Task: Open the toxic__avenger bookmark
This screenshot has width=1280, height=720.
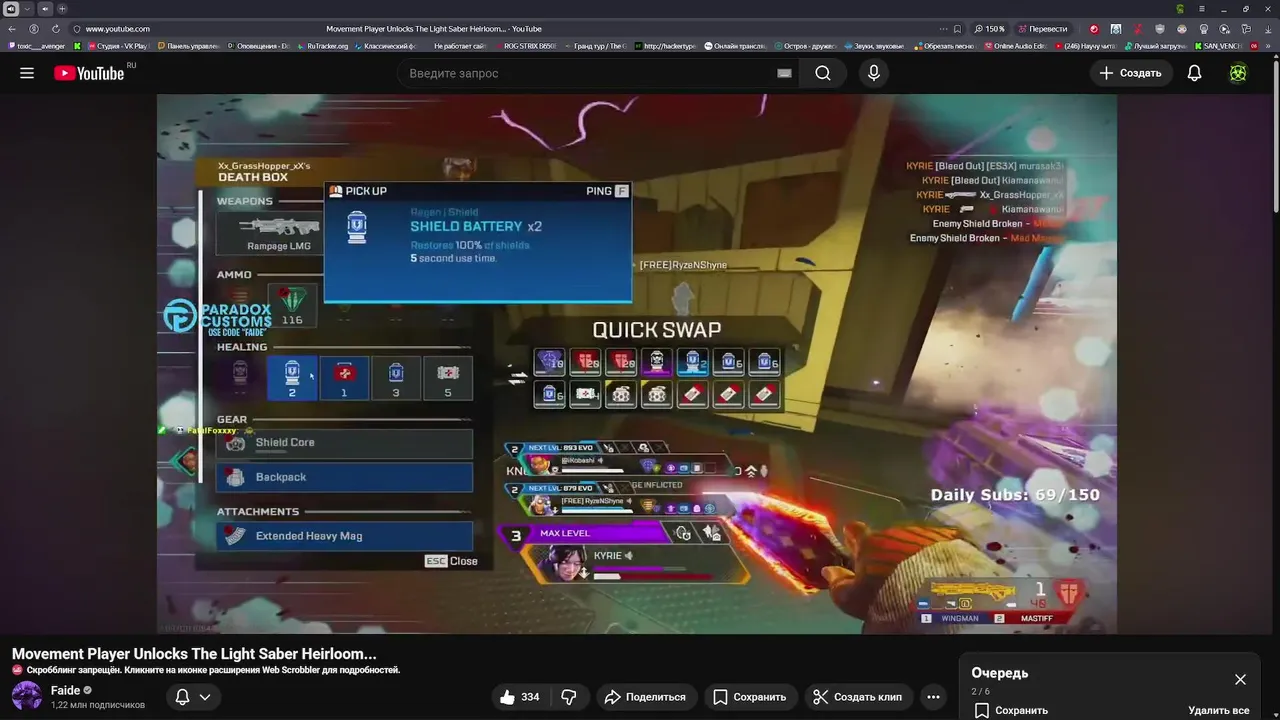Action: 36,46
